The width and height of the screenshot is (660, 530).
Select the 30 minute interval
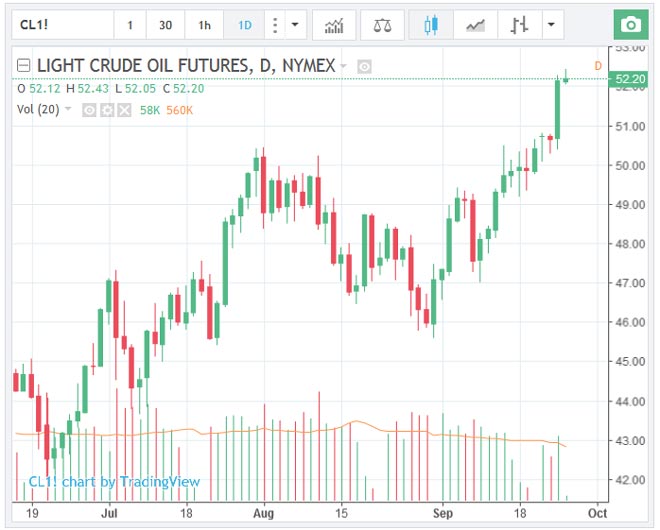pos(165,24)
